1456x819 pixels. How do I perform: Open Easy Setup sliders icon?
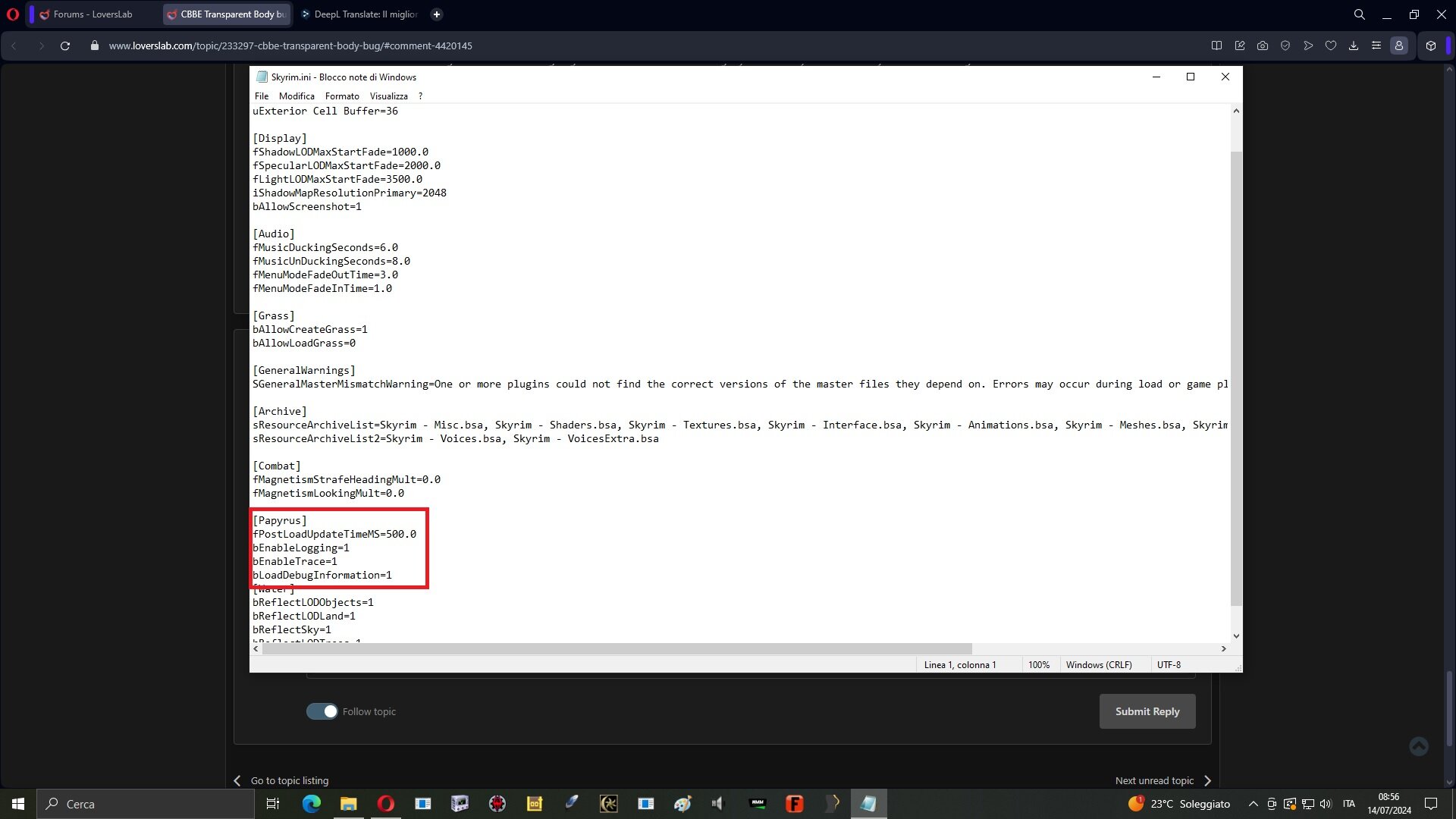pyautogui.click(x=1376, y=45)
